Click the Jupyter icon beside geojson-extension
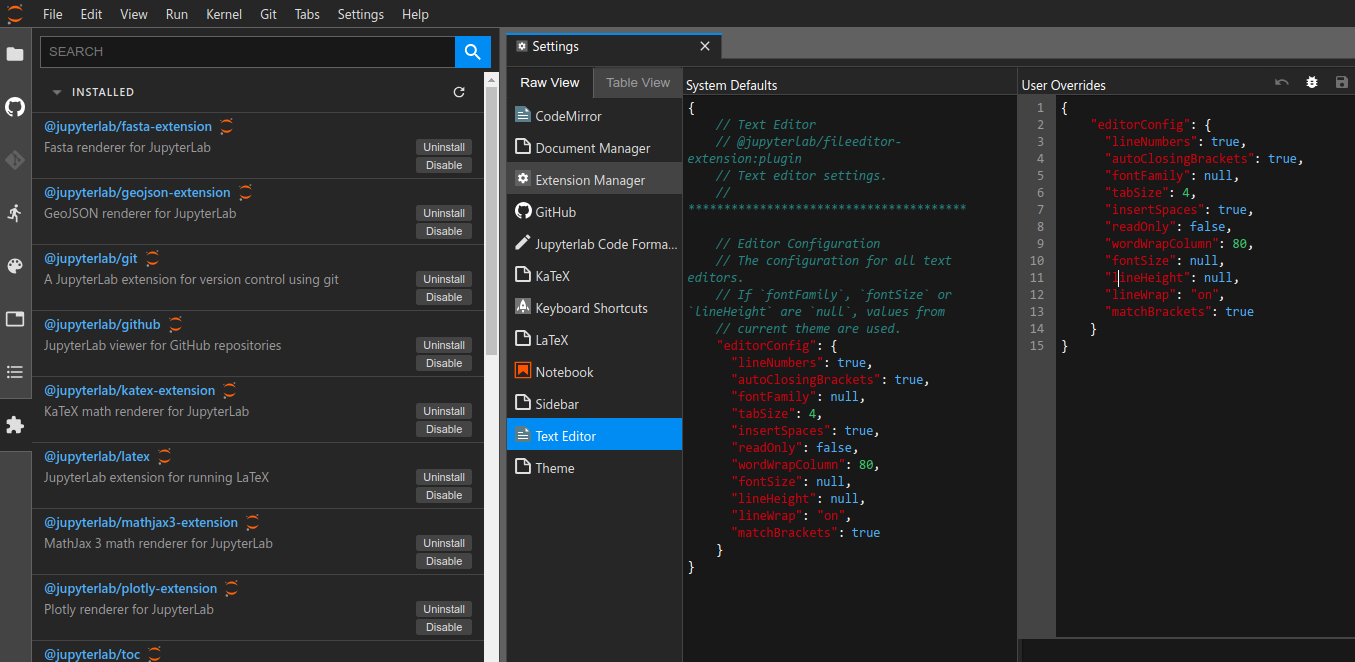Image resolution: width=1355 pixels, height=662 pixels. 246,192
